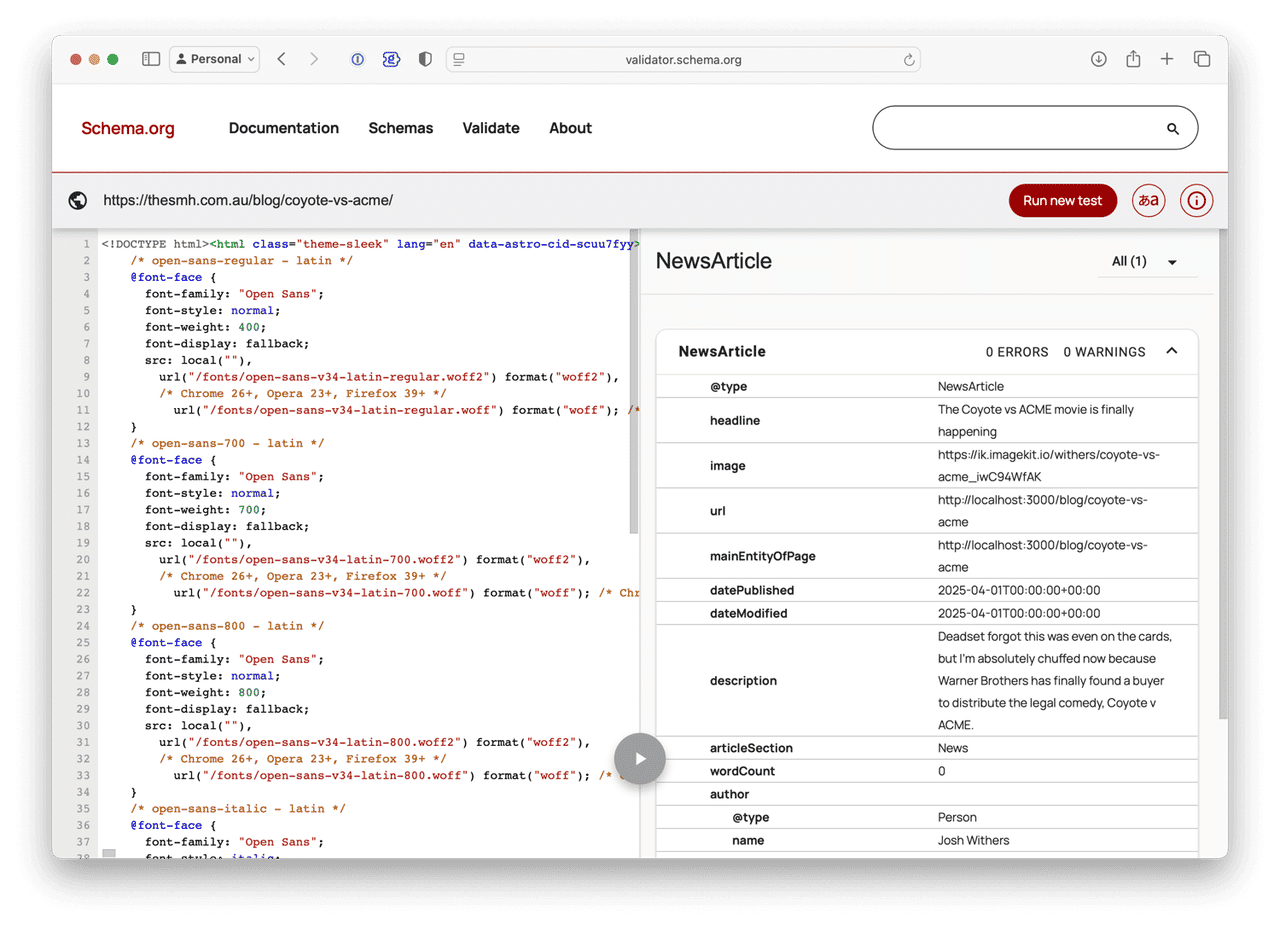Image resolution: width=1280 pixels, height=927 pixels.
Task: Click the DOCTYPE html line of code
Action: pyautogui.click(x=369, y=244)
